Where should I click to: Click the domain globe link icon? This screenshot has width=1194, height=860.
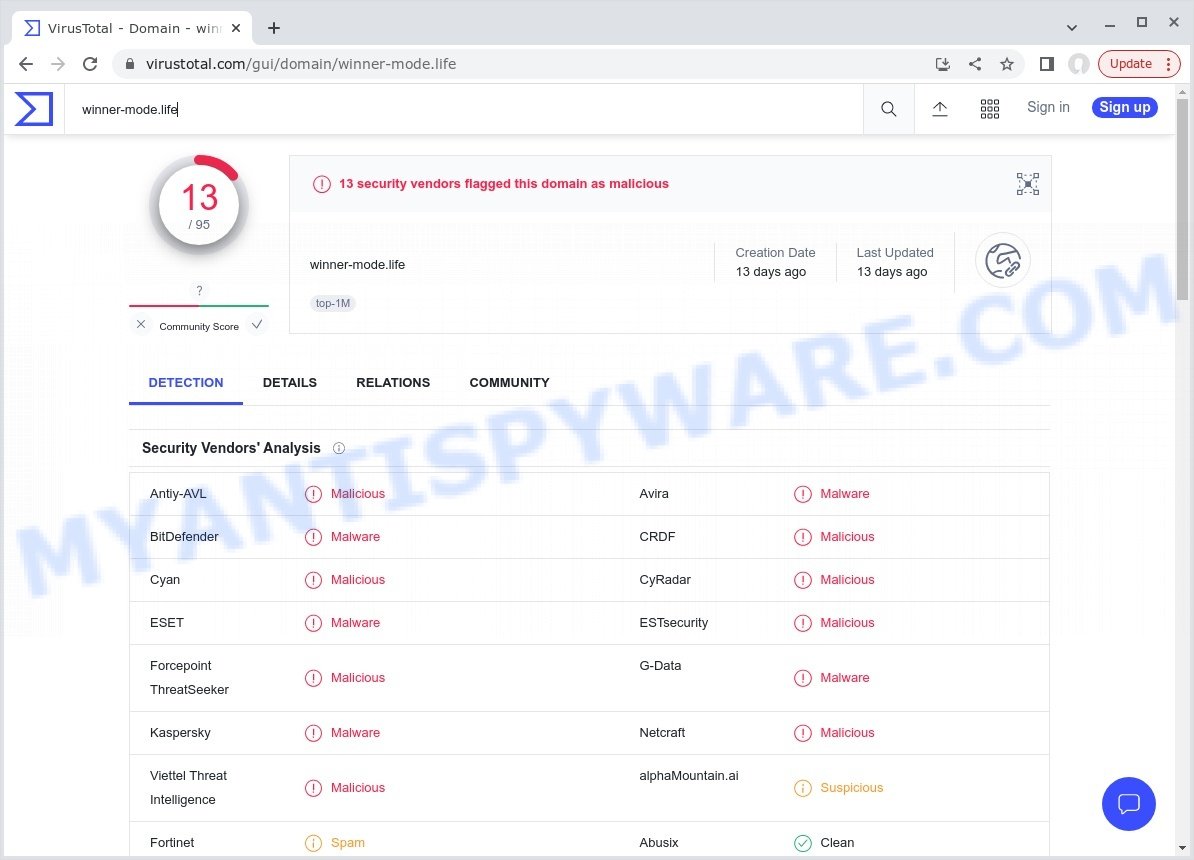point(1003,261)
